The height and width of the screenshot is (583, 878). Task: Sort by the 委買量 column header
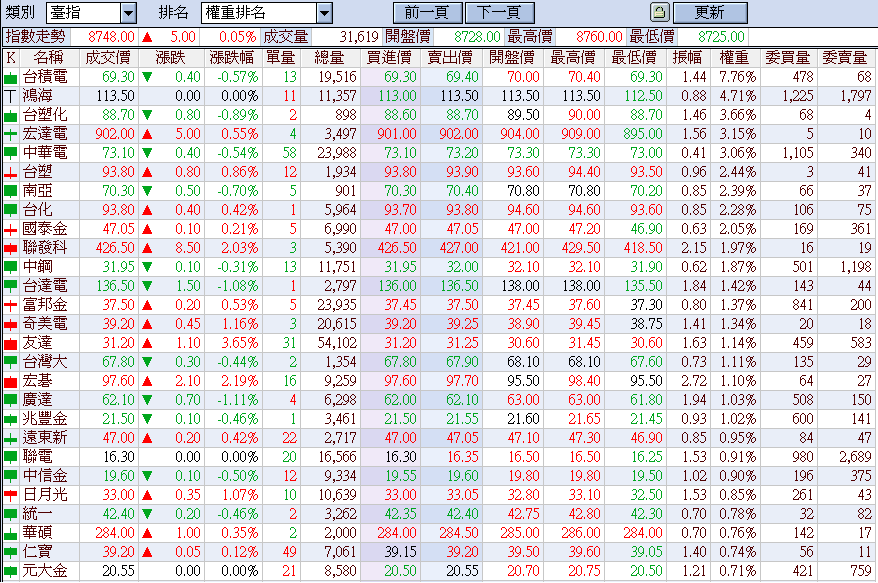(788, 58)
